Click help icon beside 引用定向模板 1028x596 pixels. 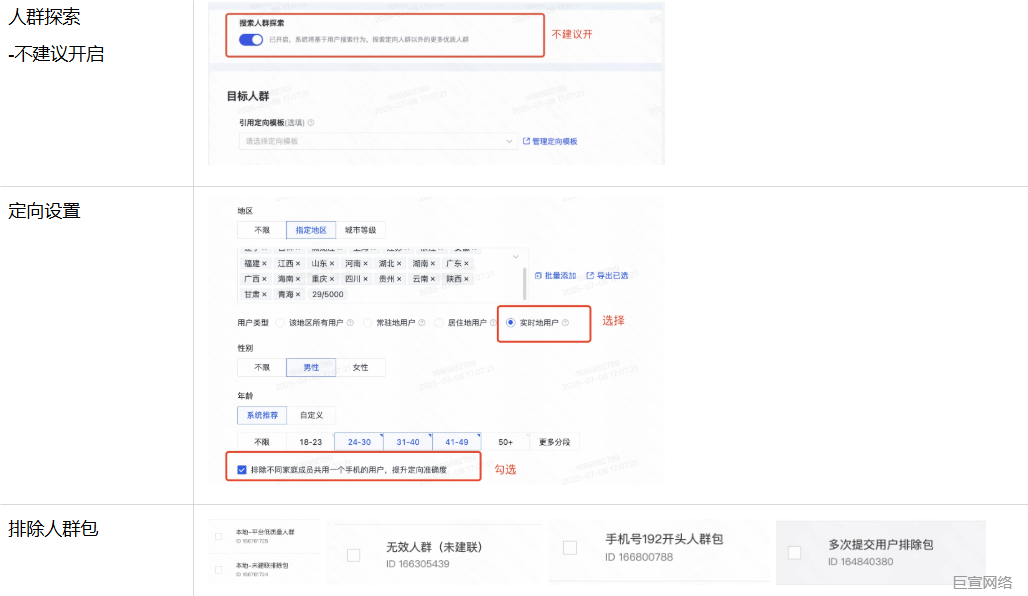[x=311, y=123]
